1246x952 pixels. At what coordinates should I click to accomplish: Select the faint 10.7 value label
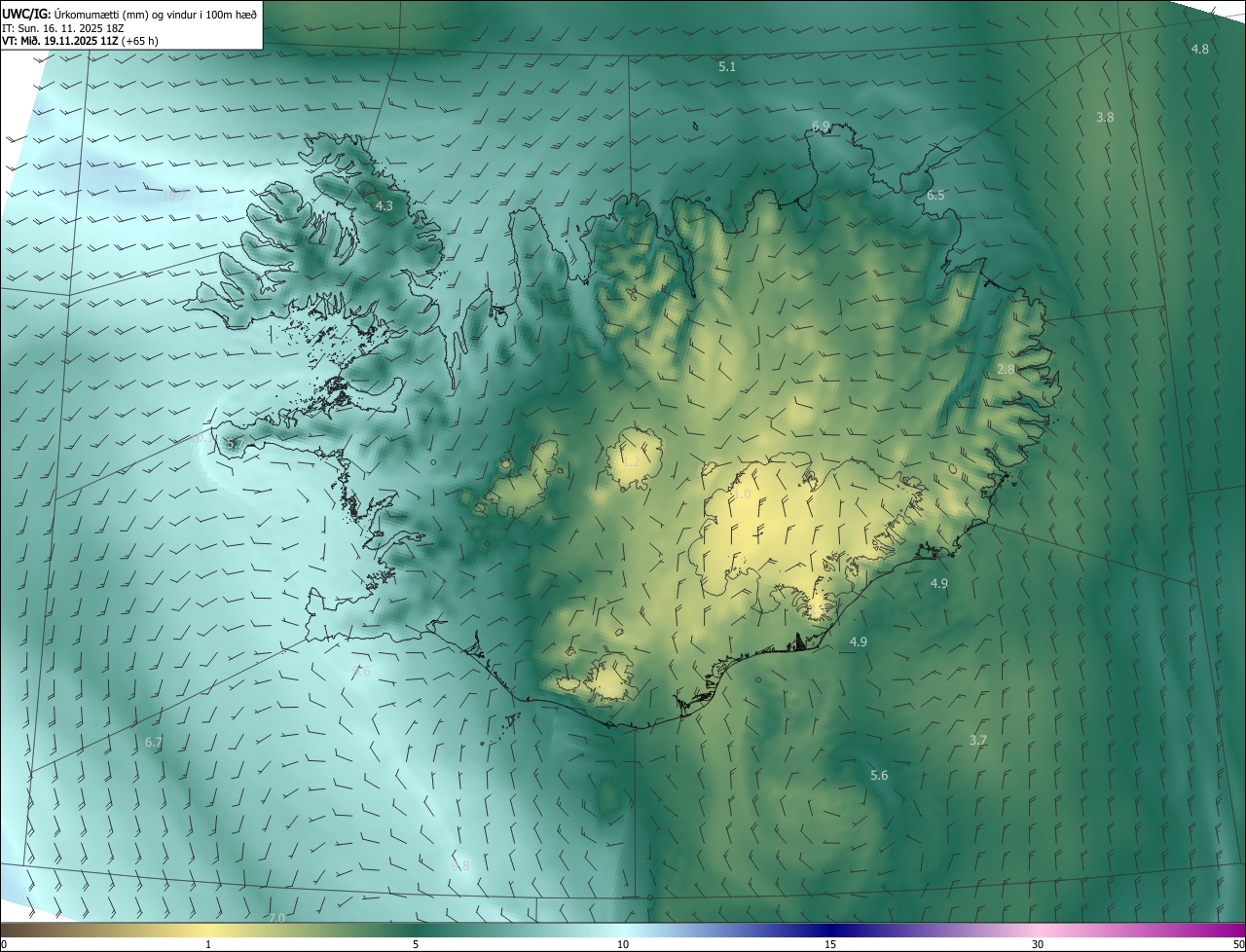[174, 196]
